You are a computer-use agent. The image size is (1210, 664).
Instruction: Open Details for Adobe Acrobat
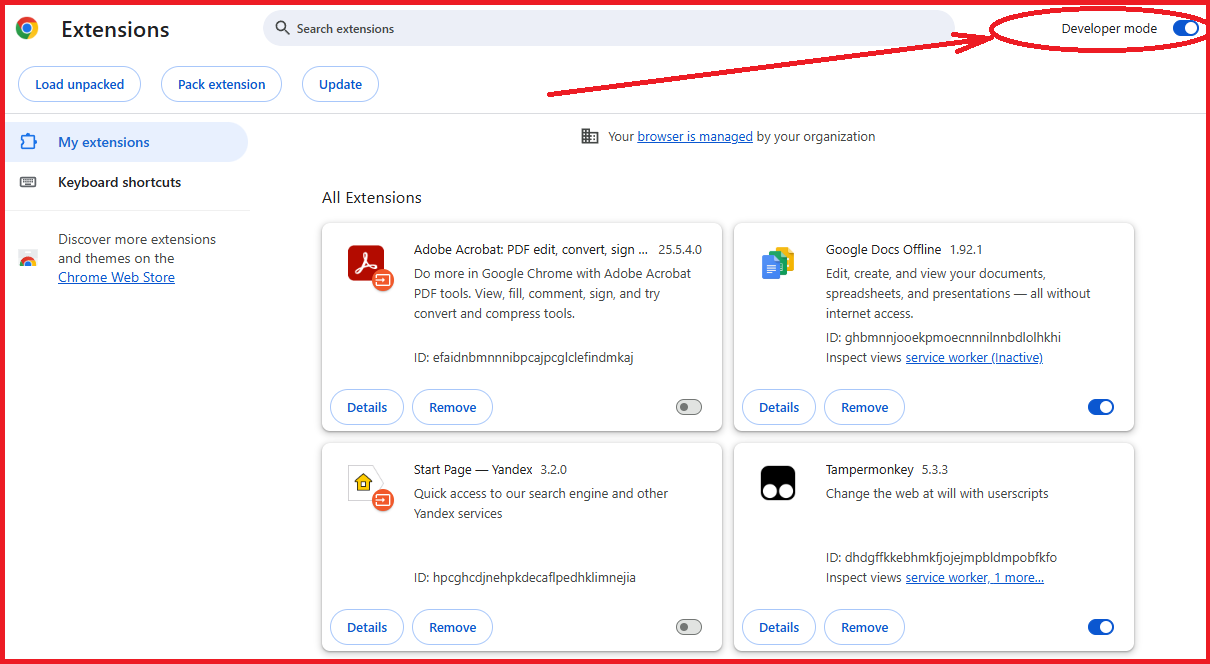click(367, 407)
